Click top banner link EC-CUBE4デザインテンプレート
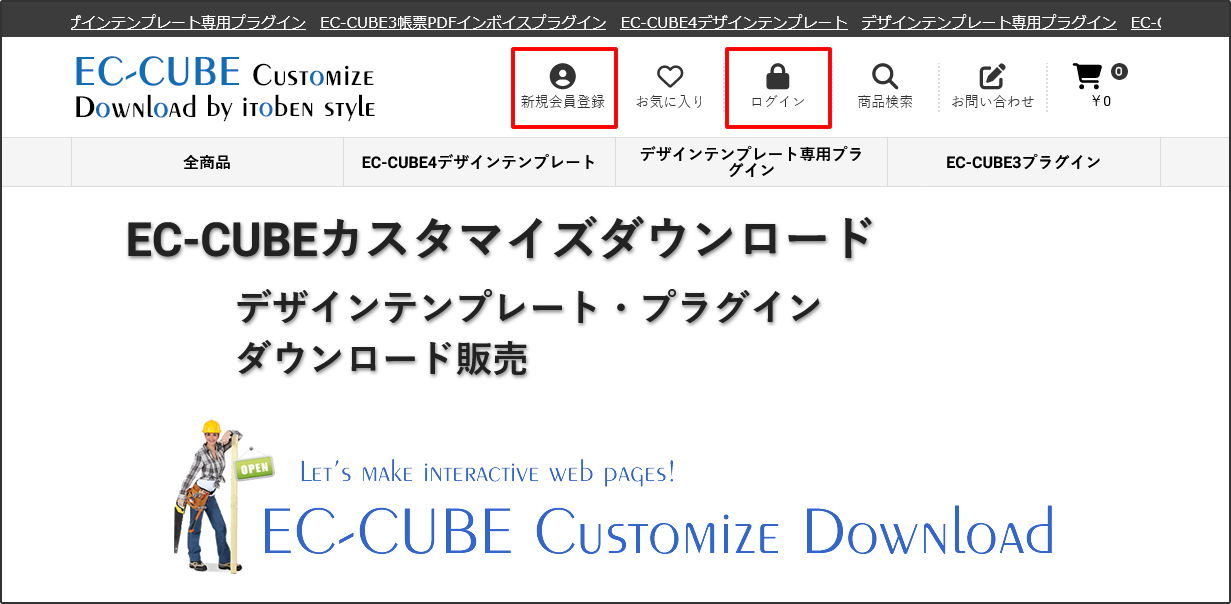 [734, 22]
